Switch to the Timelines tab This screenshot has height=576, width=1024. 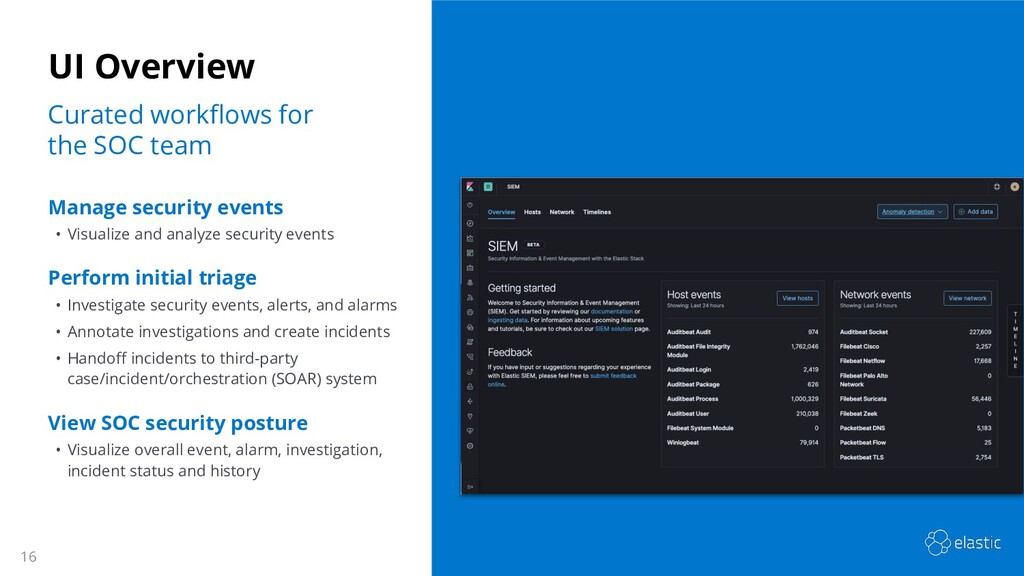[597, 212]
